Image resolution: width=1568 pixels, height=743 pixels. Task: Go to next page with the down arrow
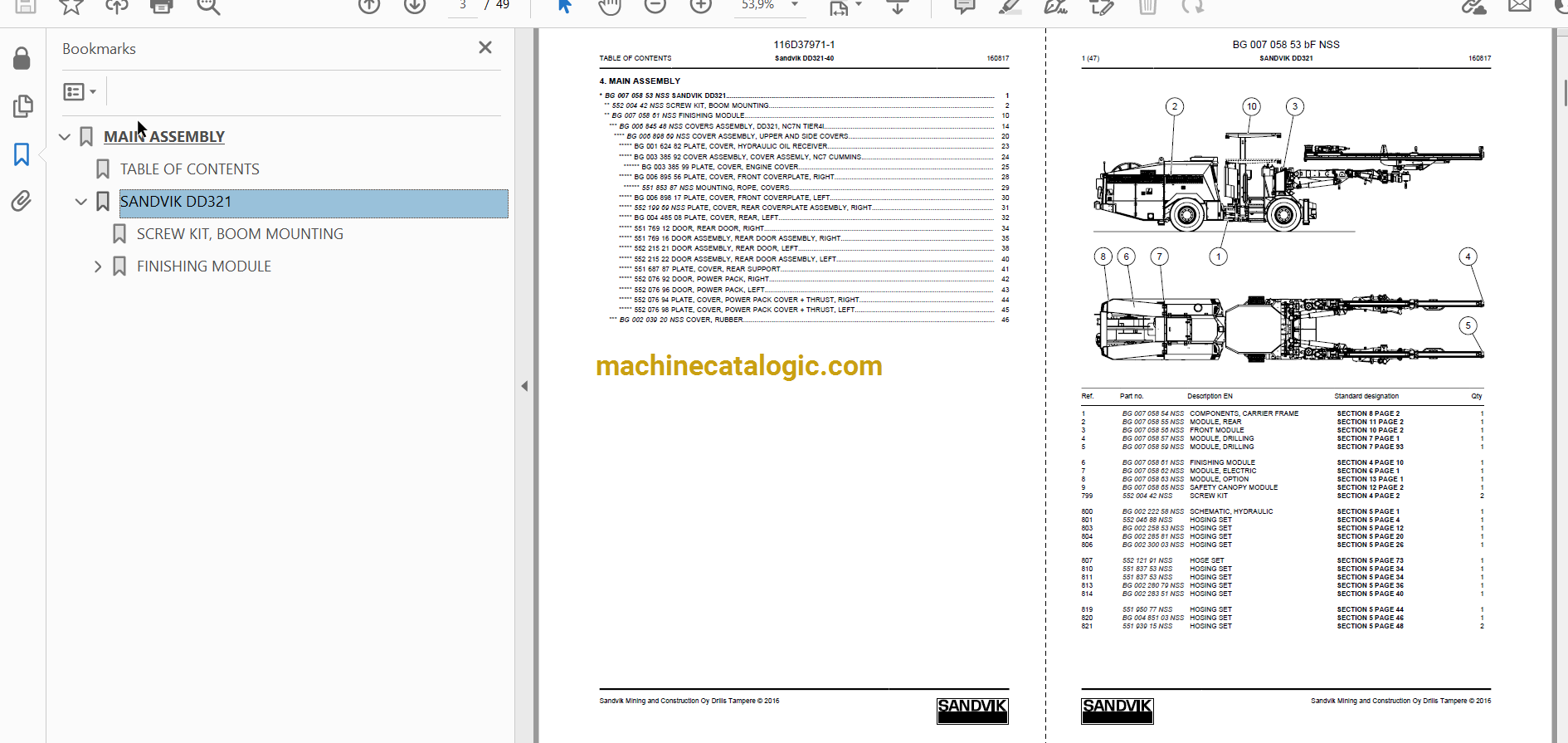click(x=415, y=6)
